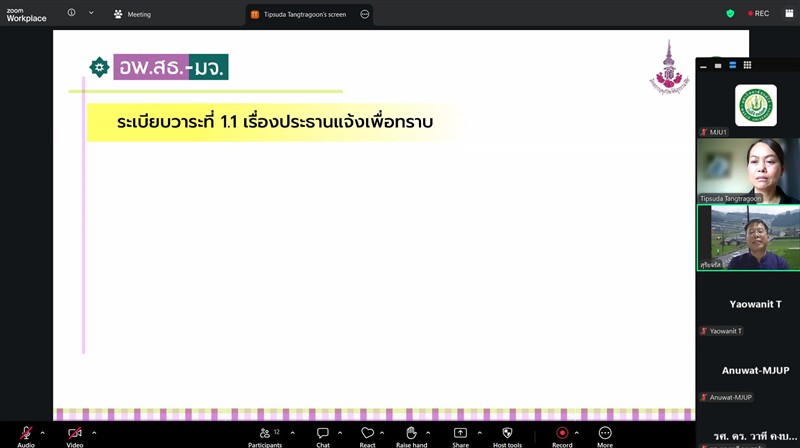Expand the Participants options arrow
This screenshot has width=800, height=448.
click(292, 433)
